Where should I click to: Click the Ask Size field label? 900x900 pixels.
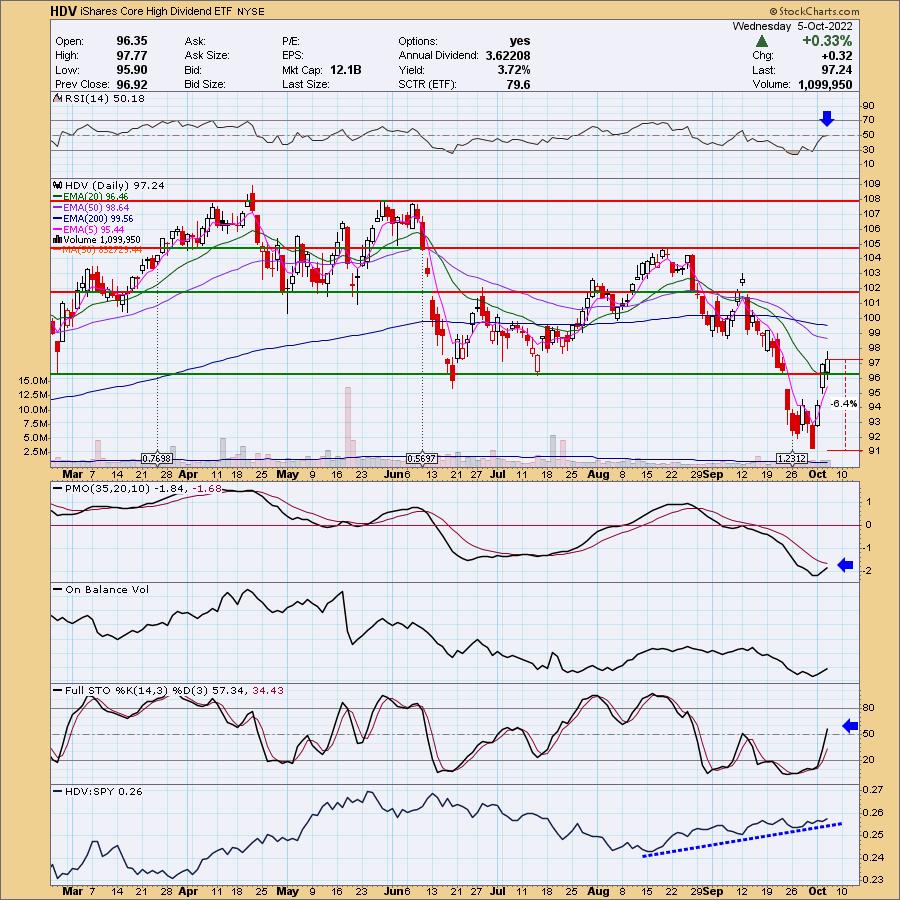pyautogui.click(x=207, y=56)
